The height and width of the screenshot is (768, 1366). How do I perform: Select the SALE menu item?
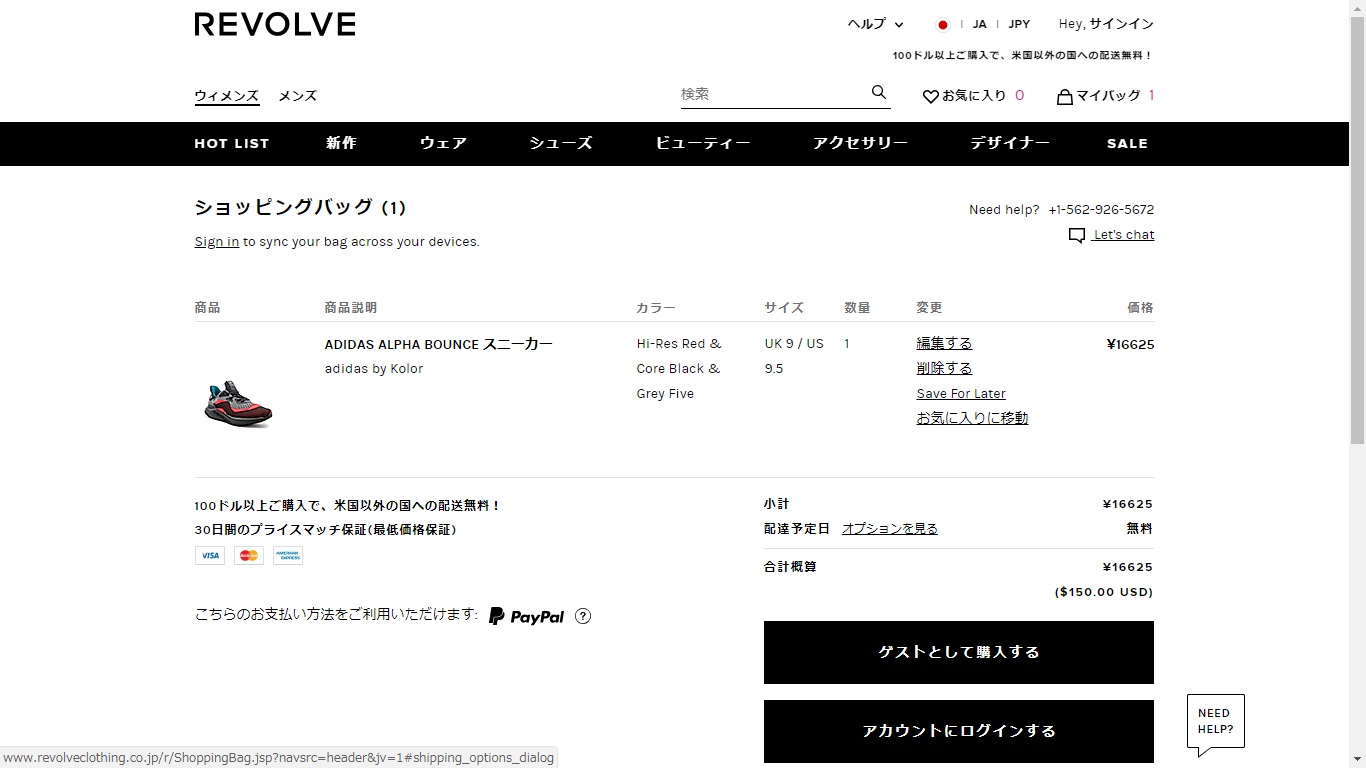click(1126, 144)
